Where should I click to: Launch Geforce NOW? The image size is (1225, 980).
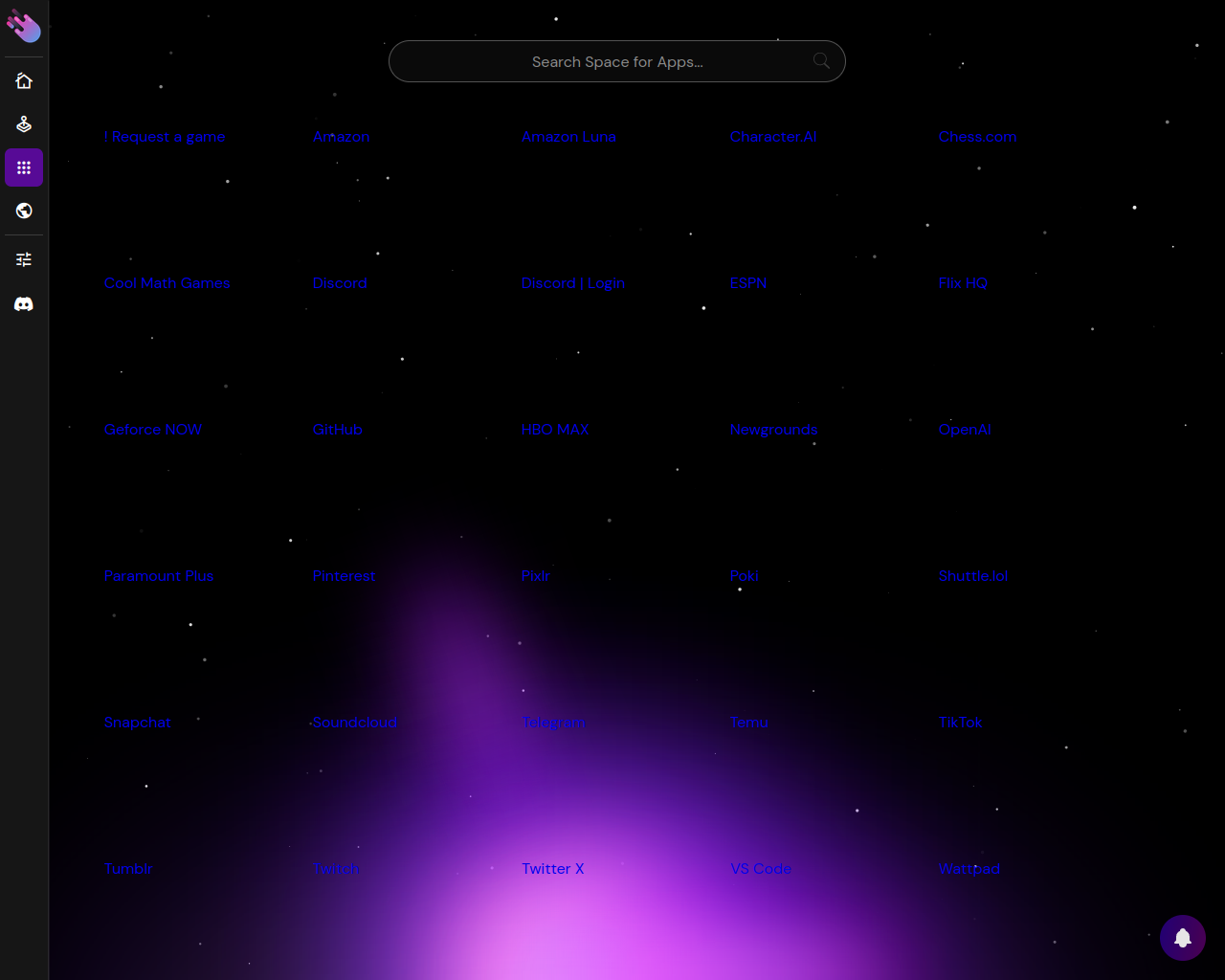tap(153, 430)
